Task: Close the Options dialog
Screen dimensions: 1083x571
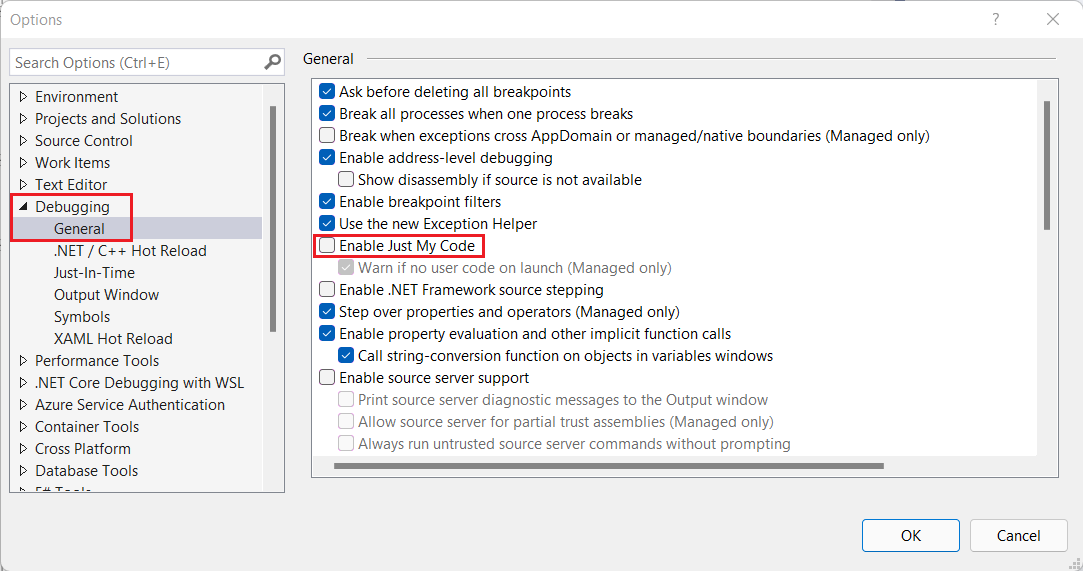Action: [x=1052, y=19]
